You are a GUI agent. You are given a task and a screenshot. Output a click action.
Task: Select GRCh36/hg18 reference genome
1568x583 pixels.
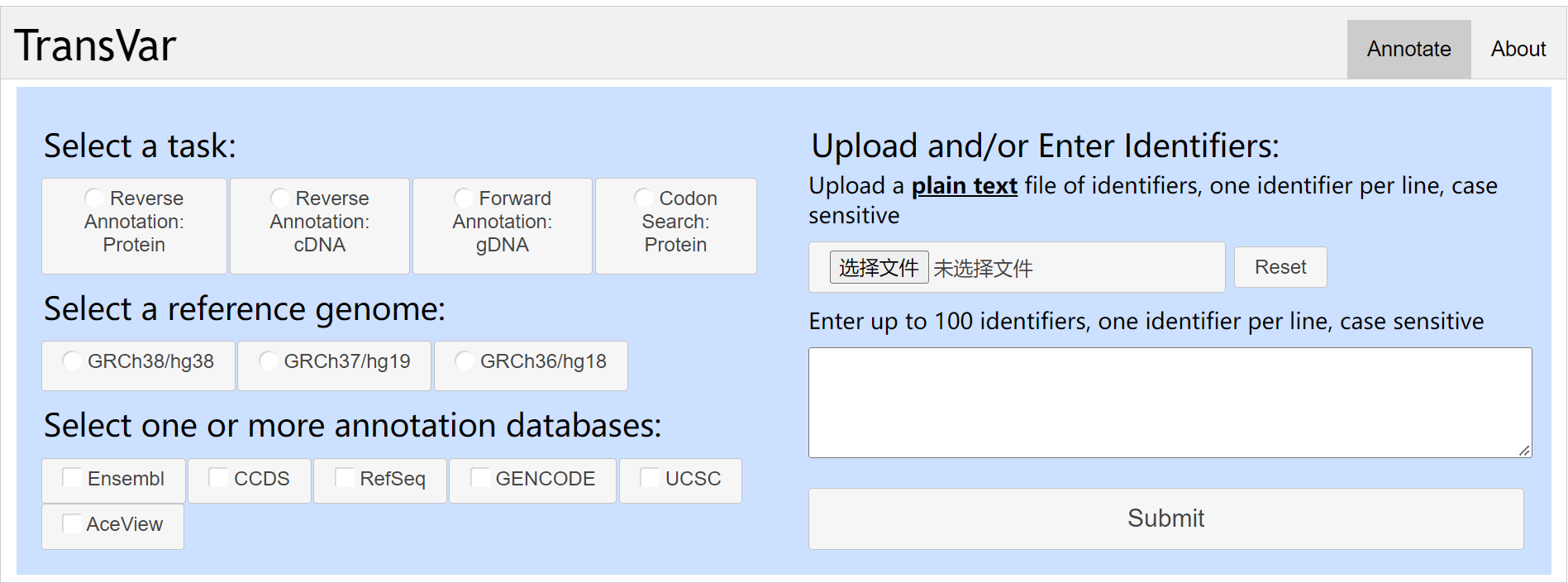[465, 361]
